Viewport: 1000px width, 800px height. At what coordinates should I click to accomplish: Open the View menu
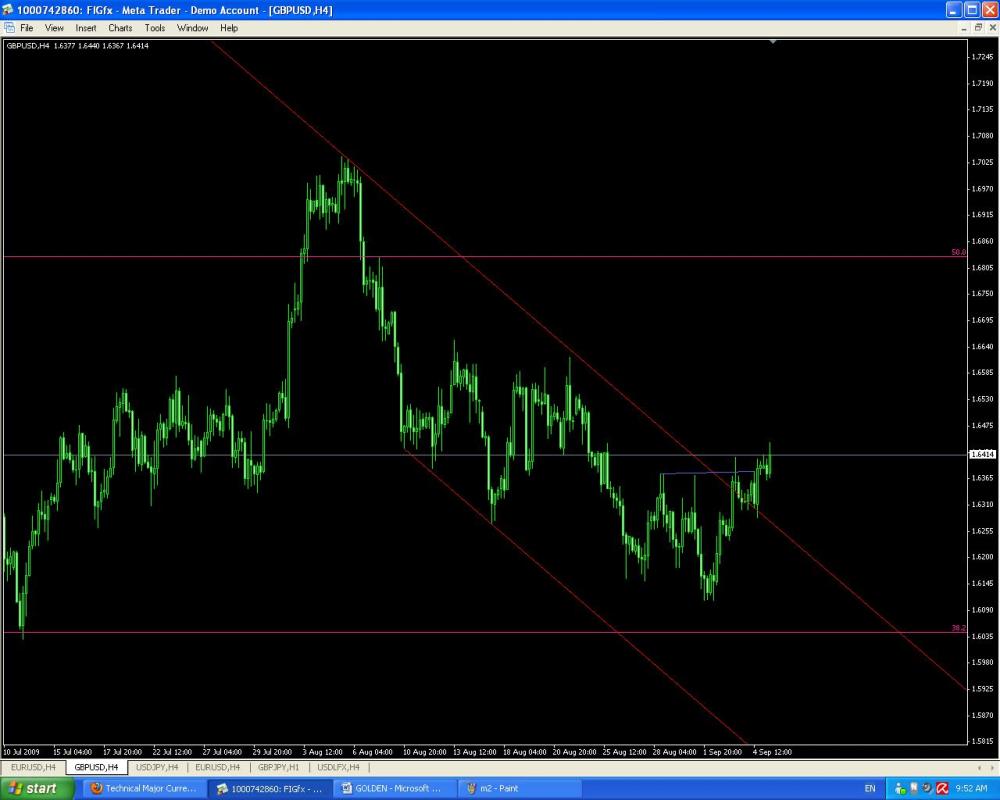point(54,28)
